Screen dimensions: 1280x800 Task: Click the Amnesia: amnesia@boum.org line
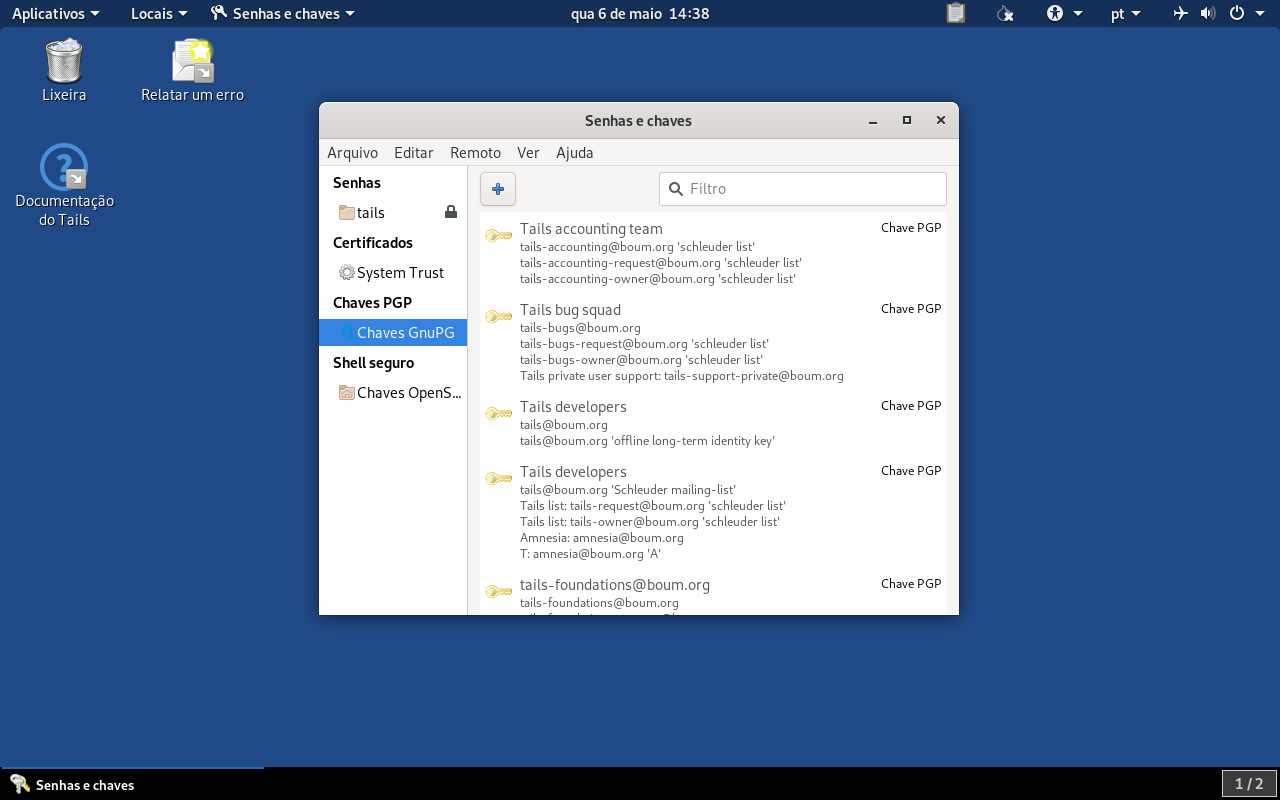tap(602, 538)
